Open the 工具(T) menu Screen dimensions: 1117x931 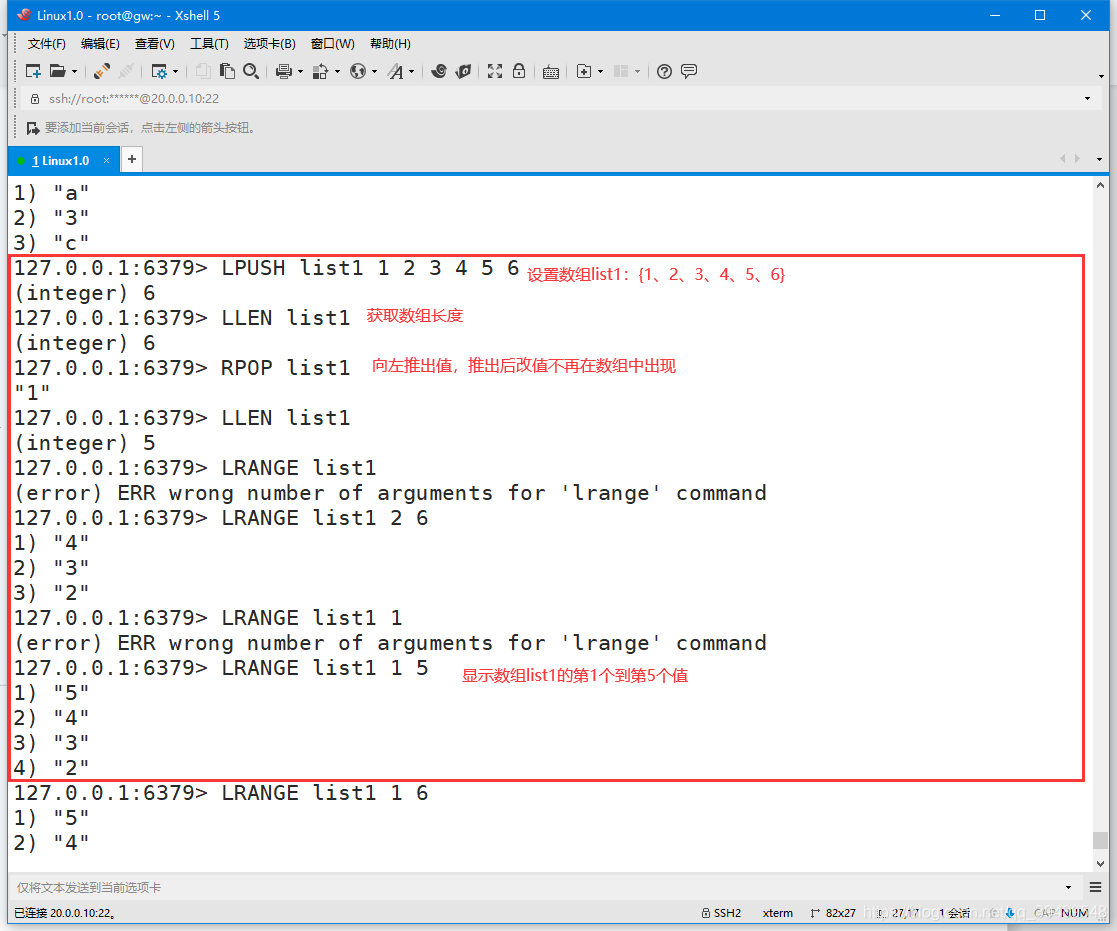[209, 43]
